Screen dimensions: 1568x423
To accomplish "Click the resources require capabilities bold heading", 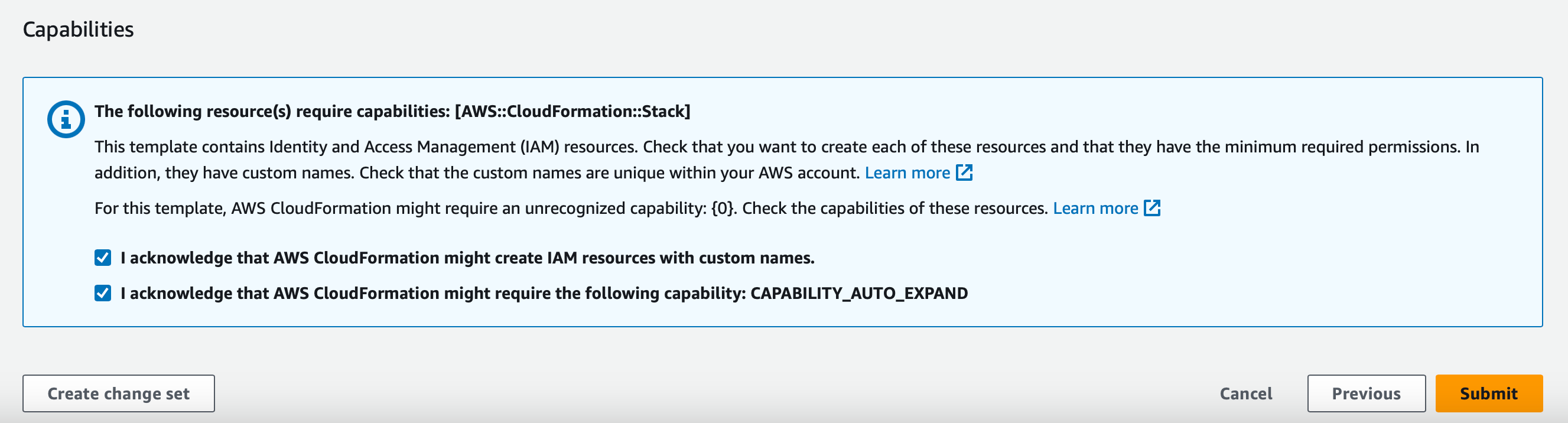I will (x=393, y=112).
